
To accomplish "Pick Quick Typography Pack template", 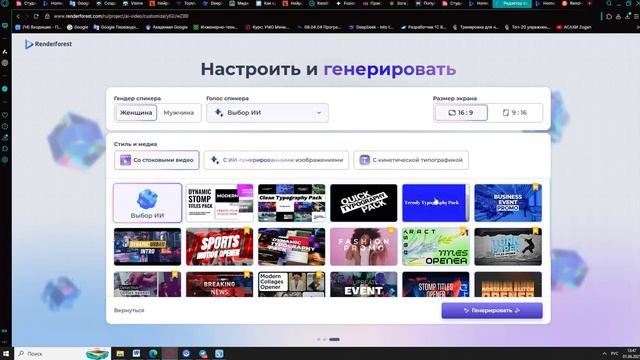I will coord(364,203).
